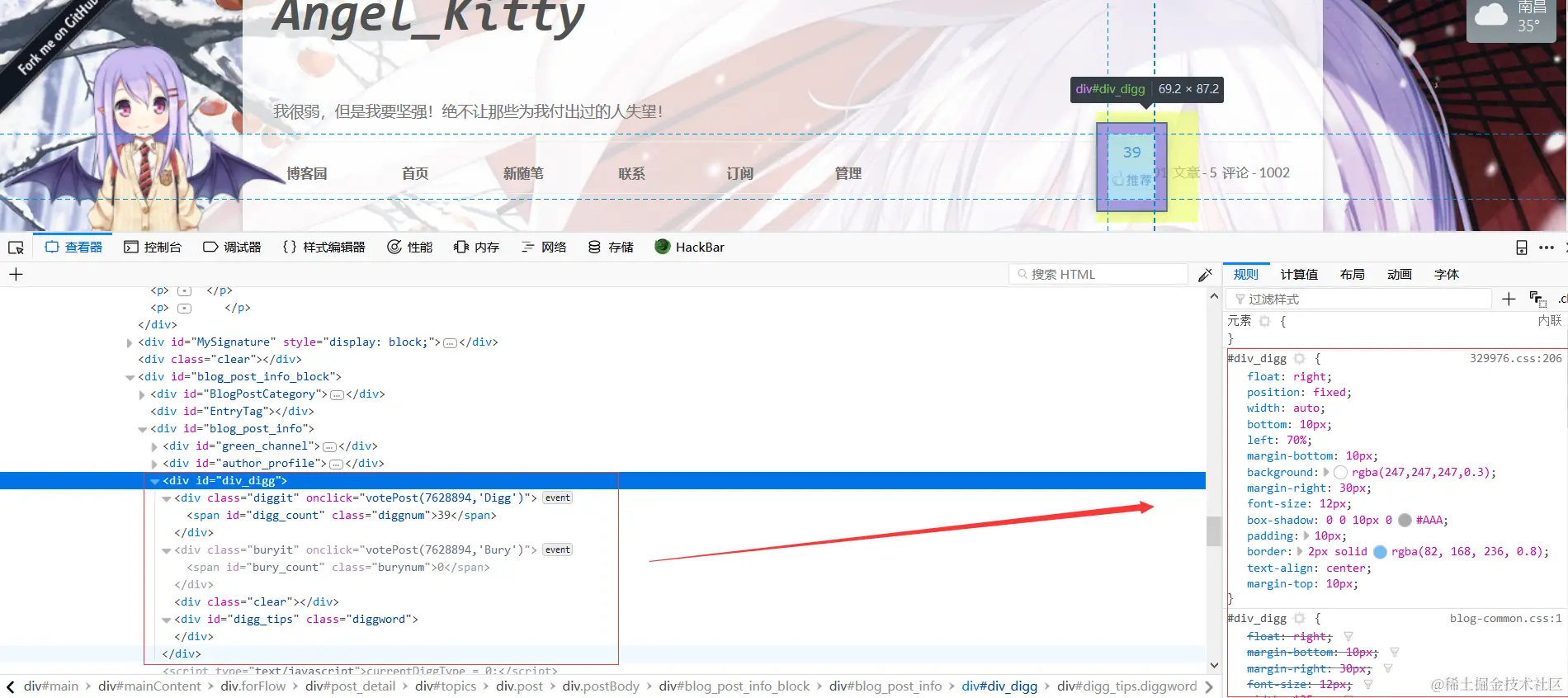This screenshot has width=1568, height=698.
Task: Select the EntryTag div node
Action: (232, 411)
